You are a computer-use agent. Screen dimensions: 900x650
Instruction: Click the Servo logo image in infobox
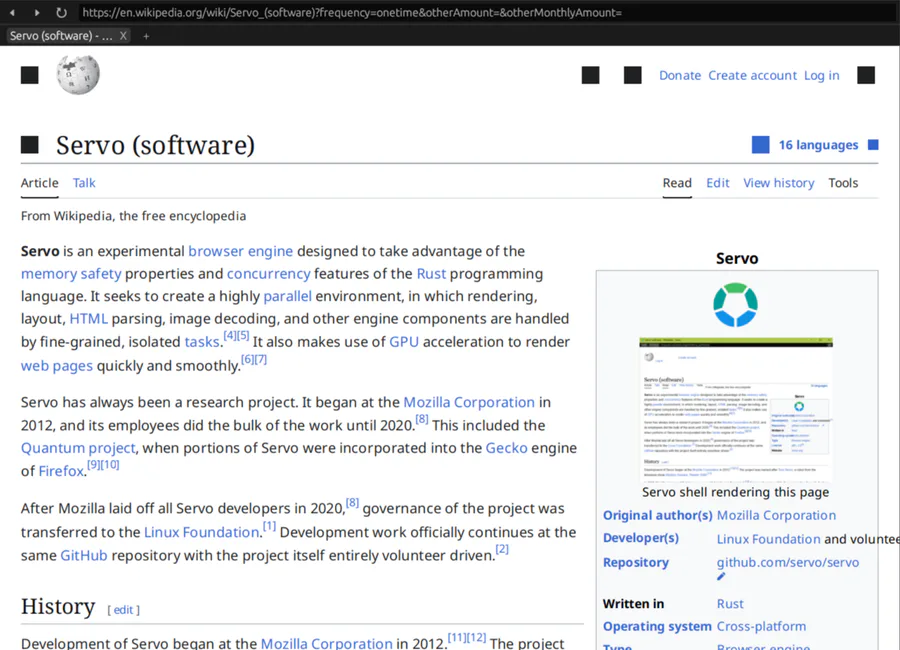[735, 304]
